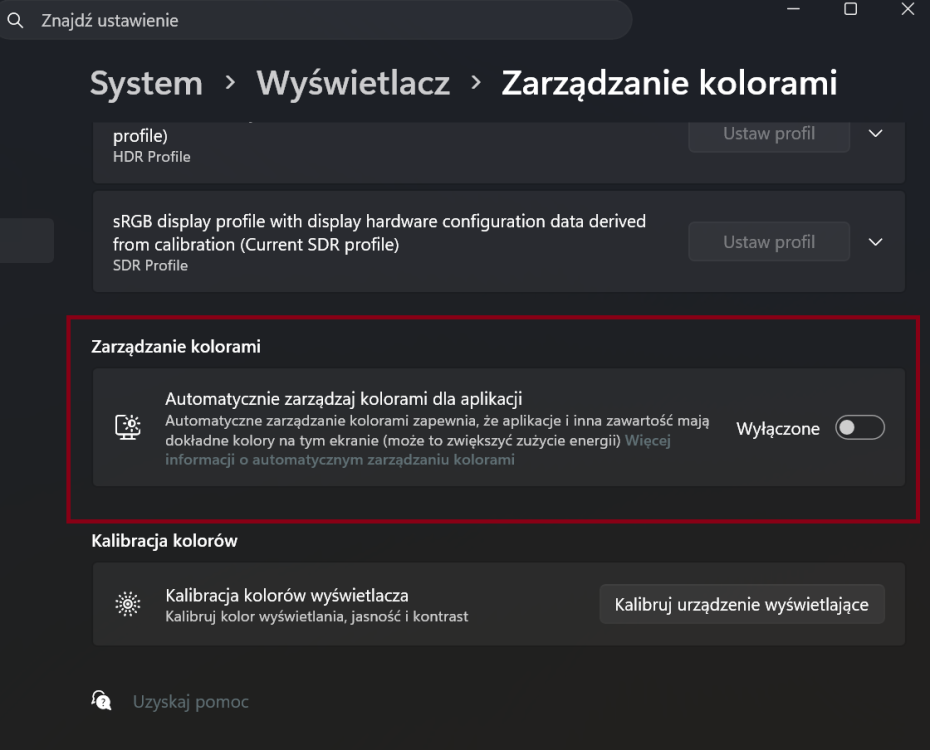The height and width of the screenshot is (750, 930).
Task: Click "Automatycznie zarządzaj kolorami dla aplikacji" title
Action: (x=343, y=399)
